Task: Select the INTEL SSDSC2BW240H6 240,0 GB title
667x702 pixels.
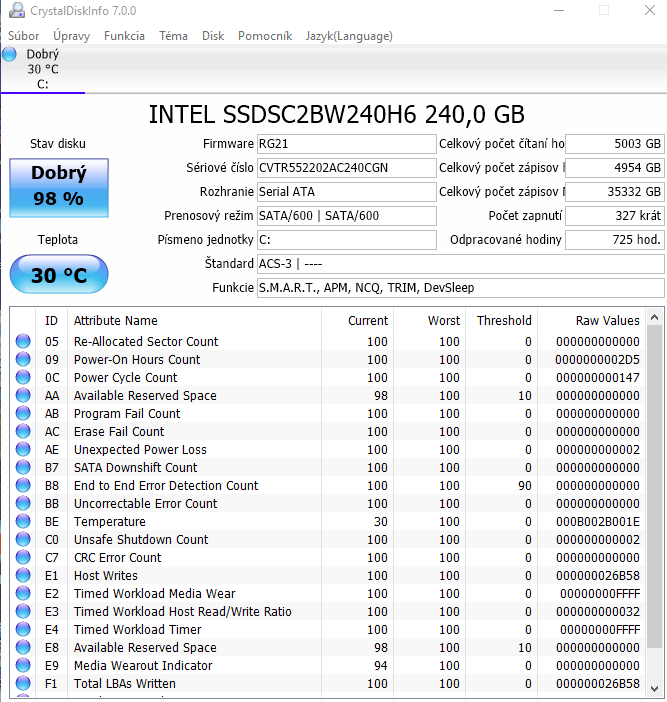Action: [x=337, y=114]
